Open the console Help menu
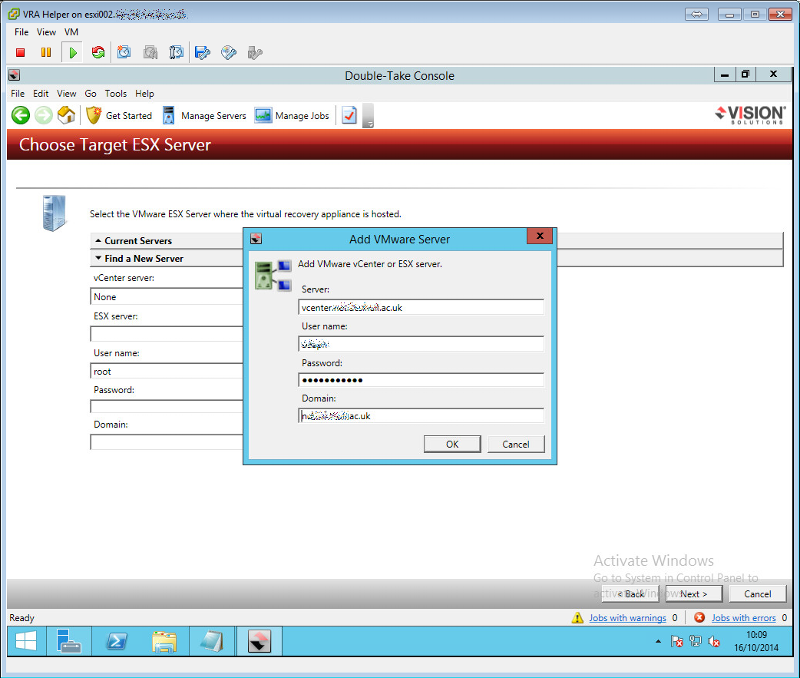The height and width of the screenshot is (678, 800). click(x=144, y=93)
